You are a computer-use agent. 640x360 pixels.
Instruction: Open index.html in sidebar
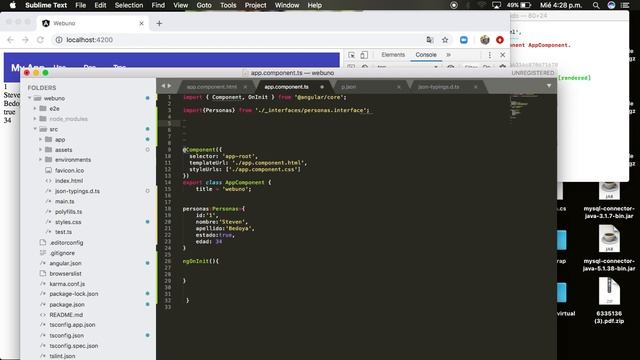point(69,180)
